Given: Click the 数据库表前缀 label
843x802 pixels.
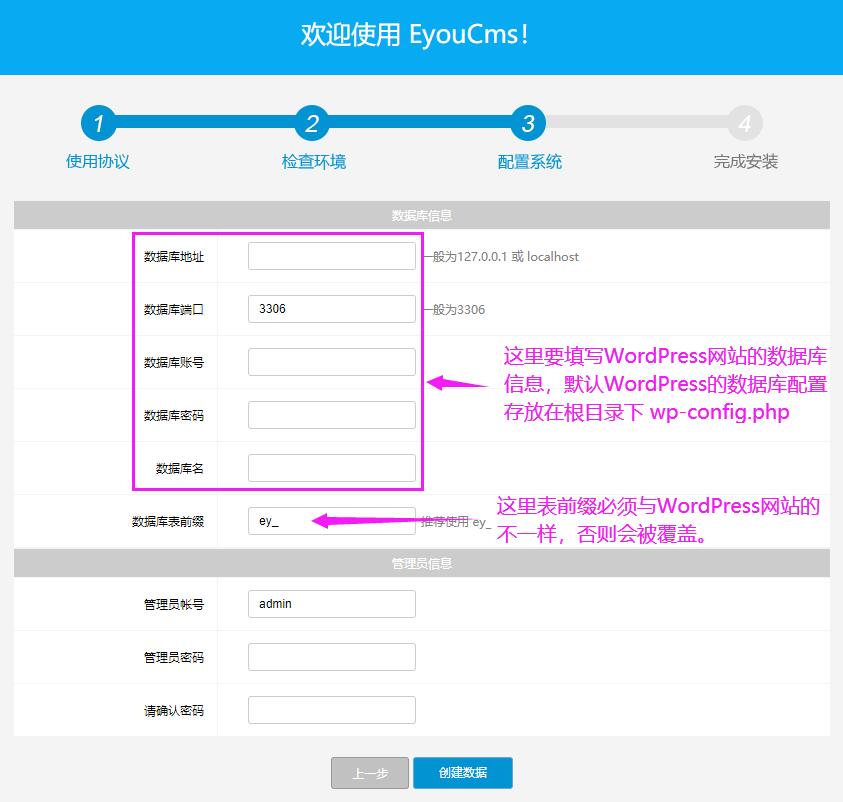Looking at the screenshot, I should click(168, 521).
